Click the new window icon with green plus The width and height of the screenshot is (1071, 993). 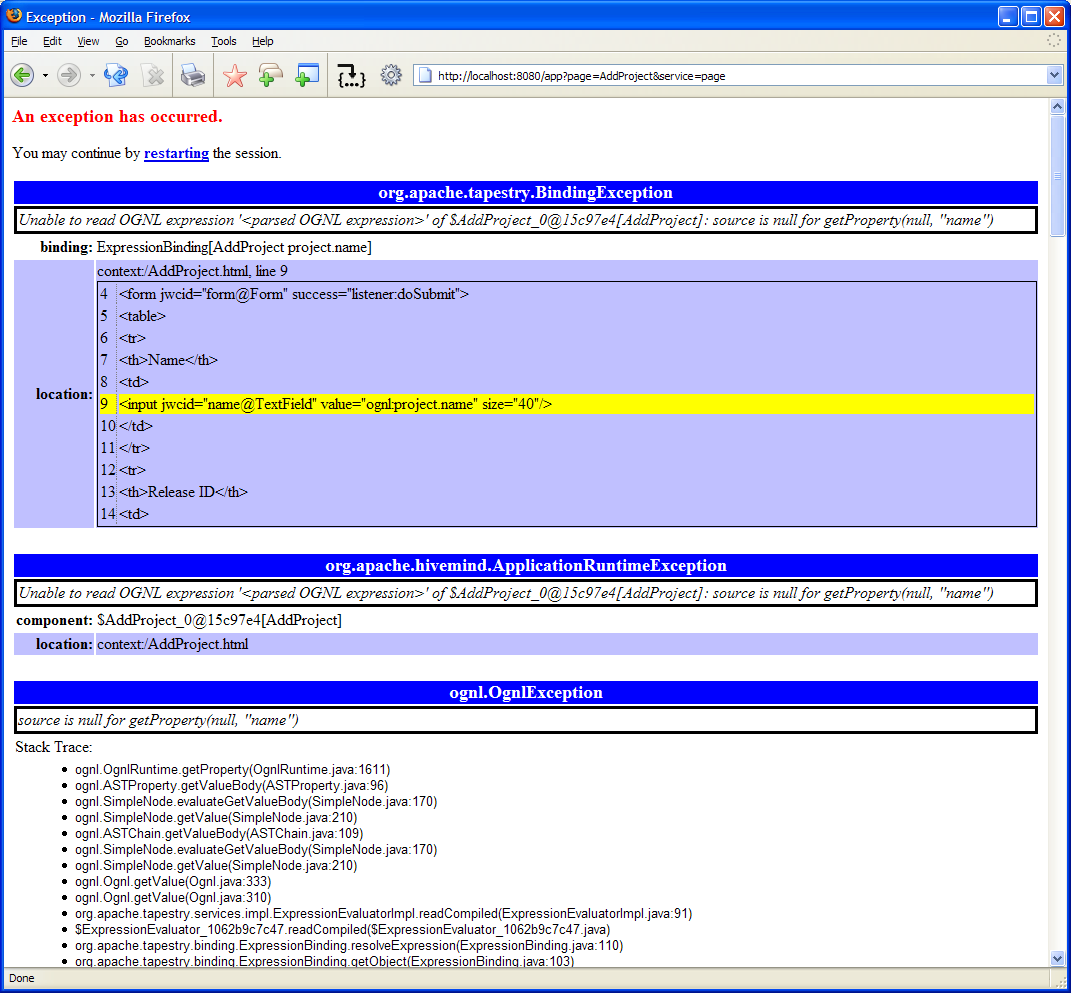(x=306, y=75)
